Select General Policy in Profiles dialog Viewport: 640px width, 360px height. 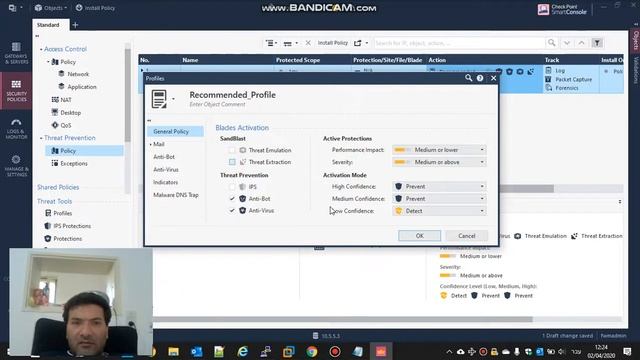point(175,131)
